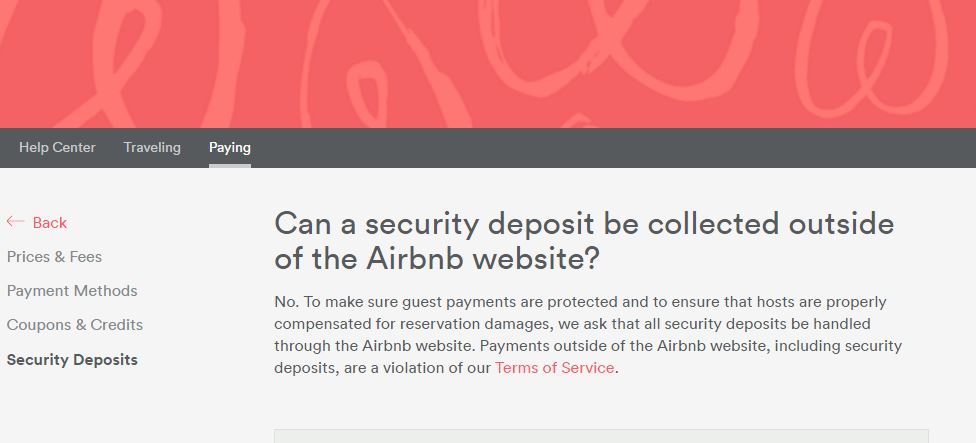Open Prices & Fees in sidebar
This screenshot has height=443, width=976.
pyautogui.click(x=54, y=256)
